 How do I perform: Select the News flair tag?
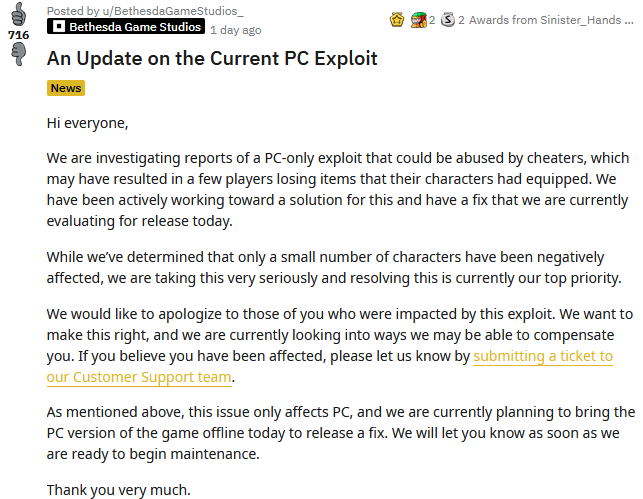pyautogui.click(x=66, y=88)
